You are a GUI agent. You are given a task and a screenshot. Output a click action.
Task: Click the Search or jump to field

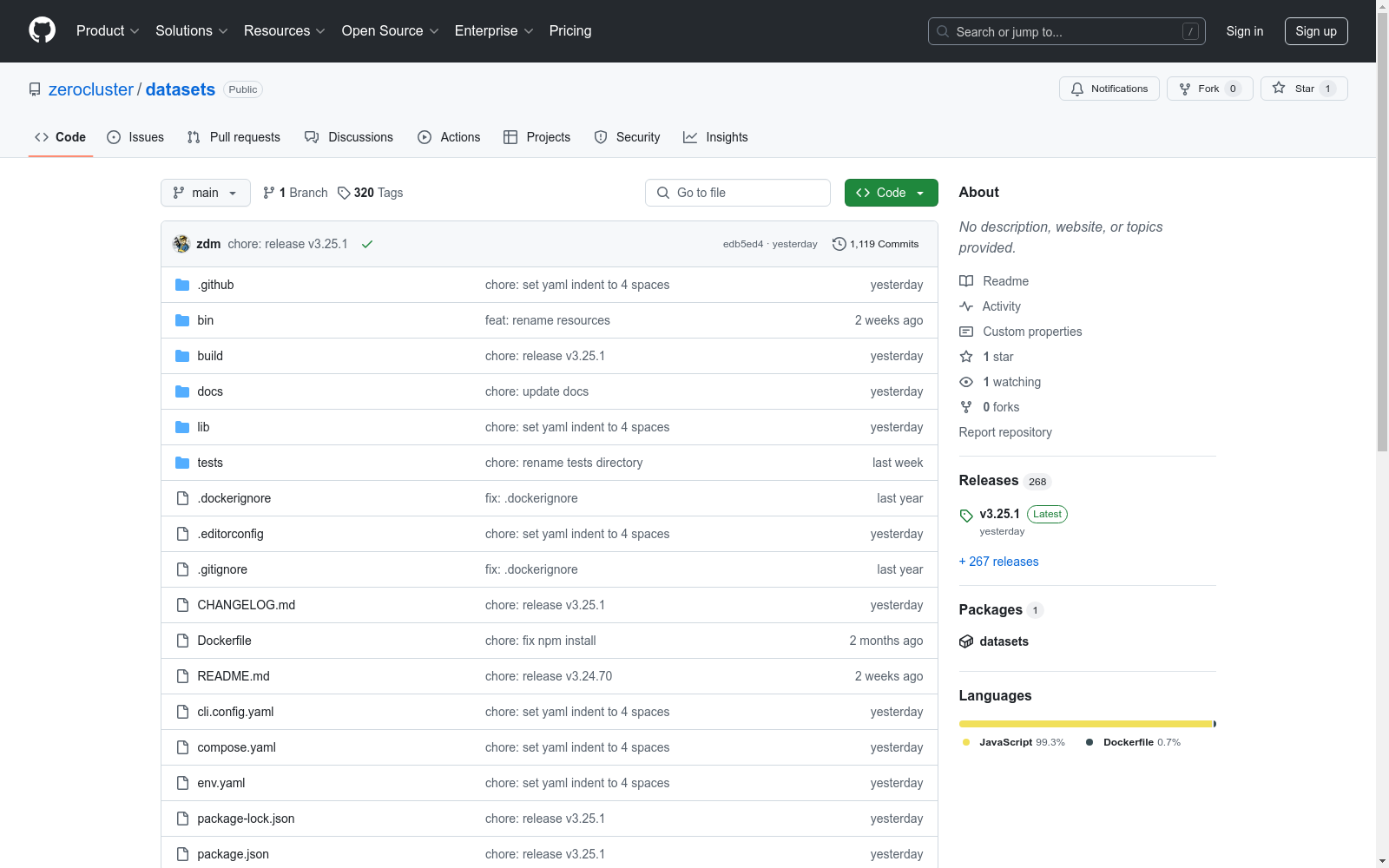pos(1067,31)
